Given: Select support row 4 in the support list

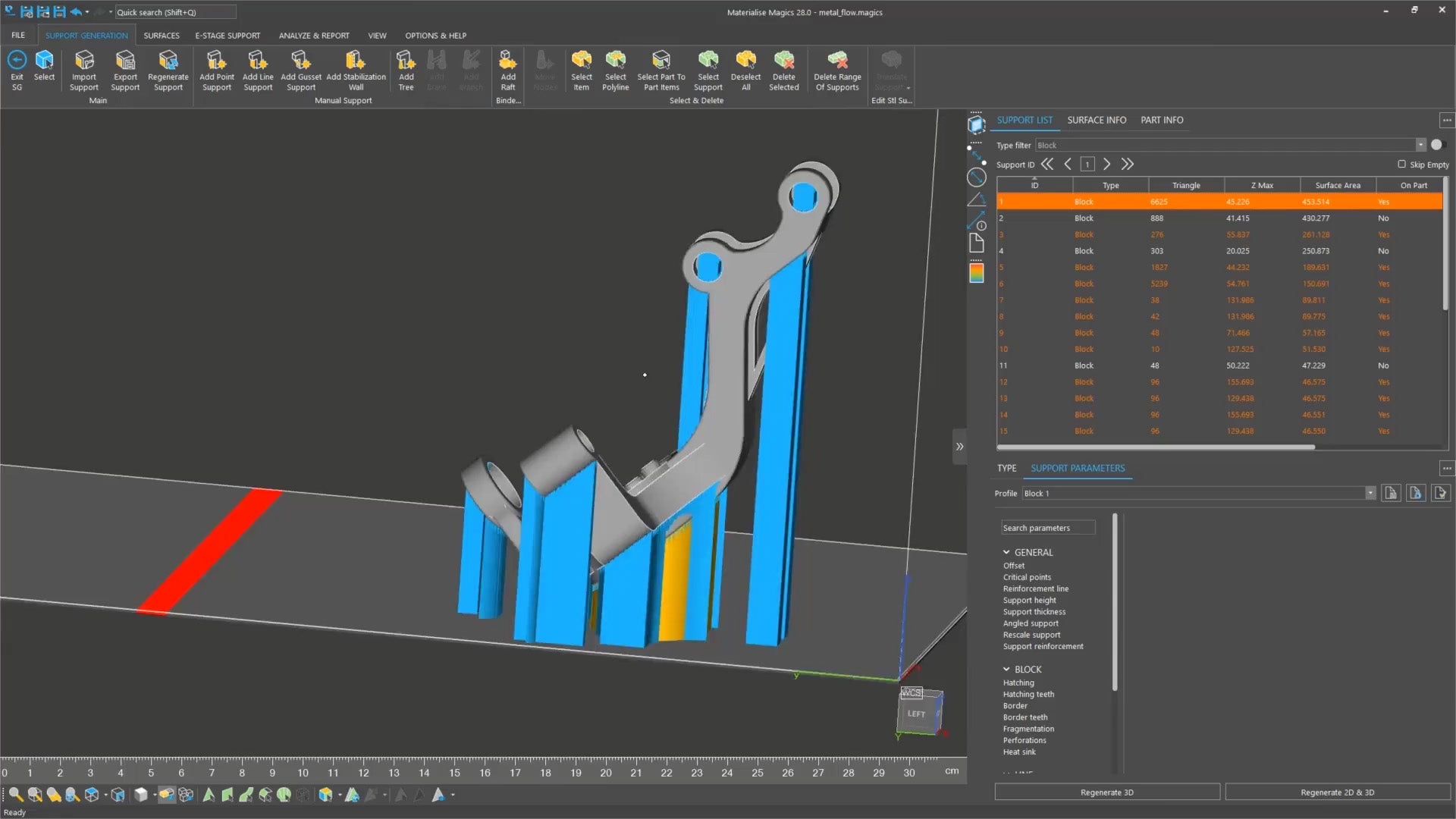Looking at the screenshot, I should point(1137,250).
